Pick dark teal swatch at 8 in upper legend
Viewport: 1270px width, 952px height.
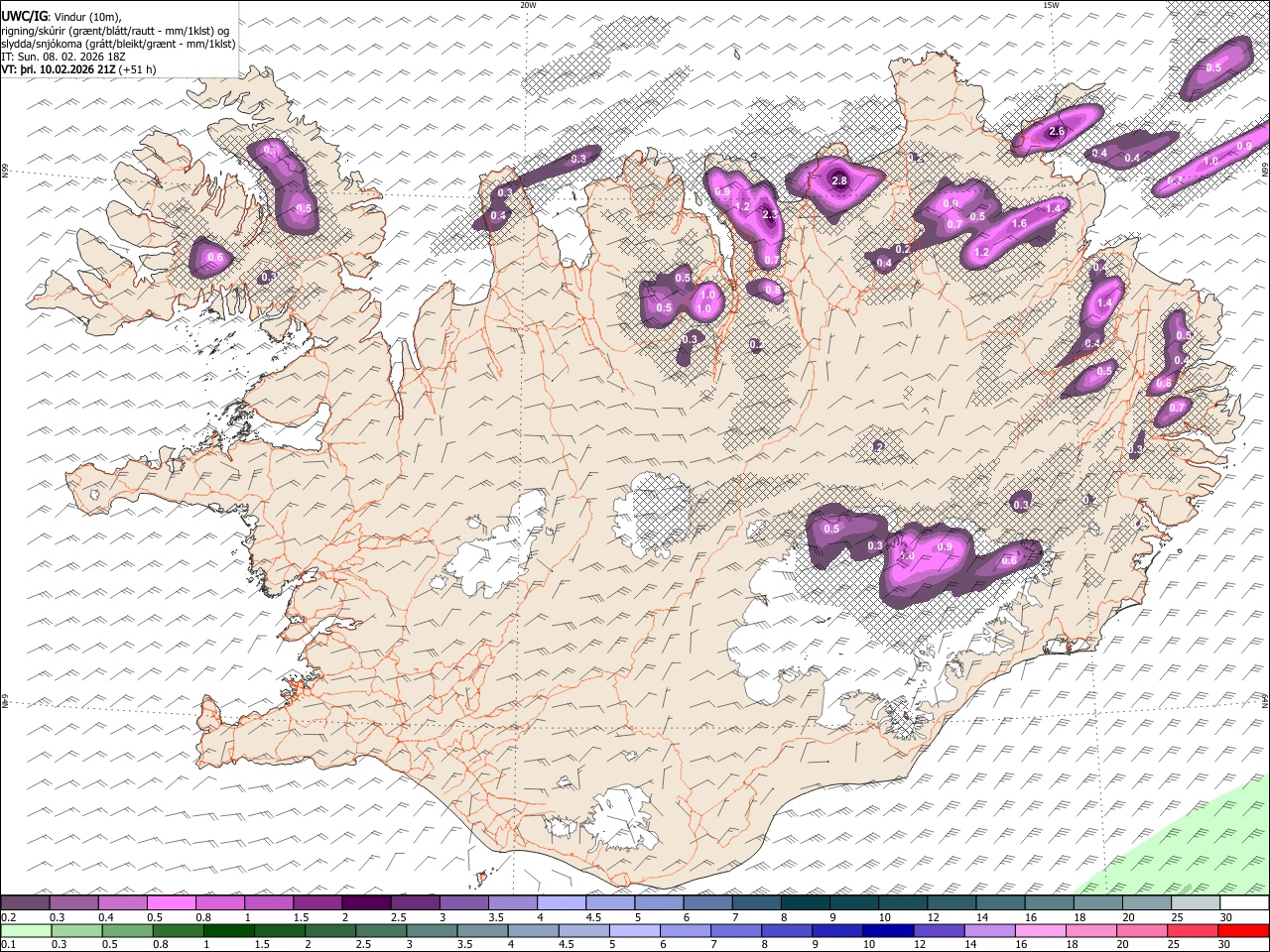[805, 902]
